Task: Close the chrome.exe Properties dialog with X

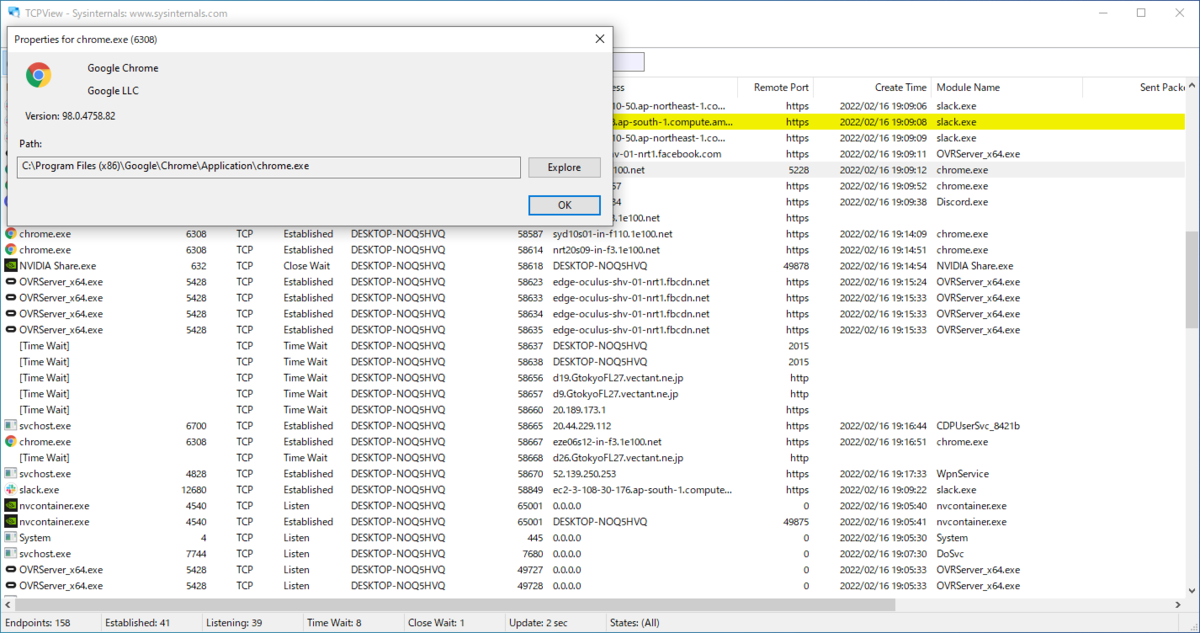Action: (600, 39)
